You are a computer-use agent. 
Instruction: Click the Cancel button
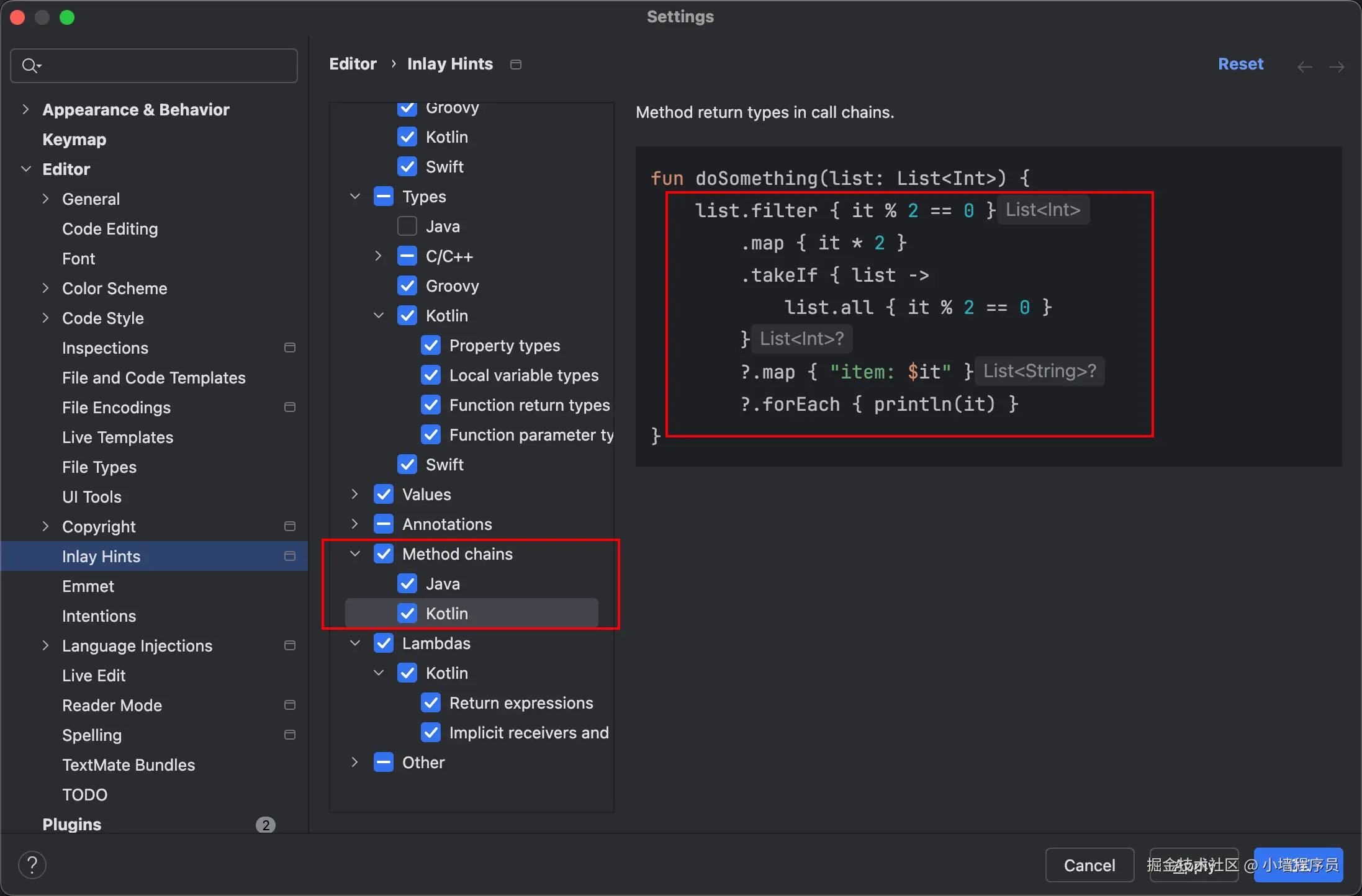[1089, 865]
